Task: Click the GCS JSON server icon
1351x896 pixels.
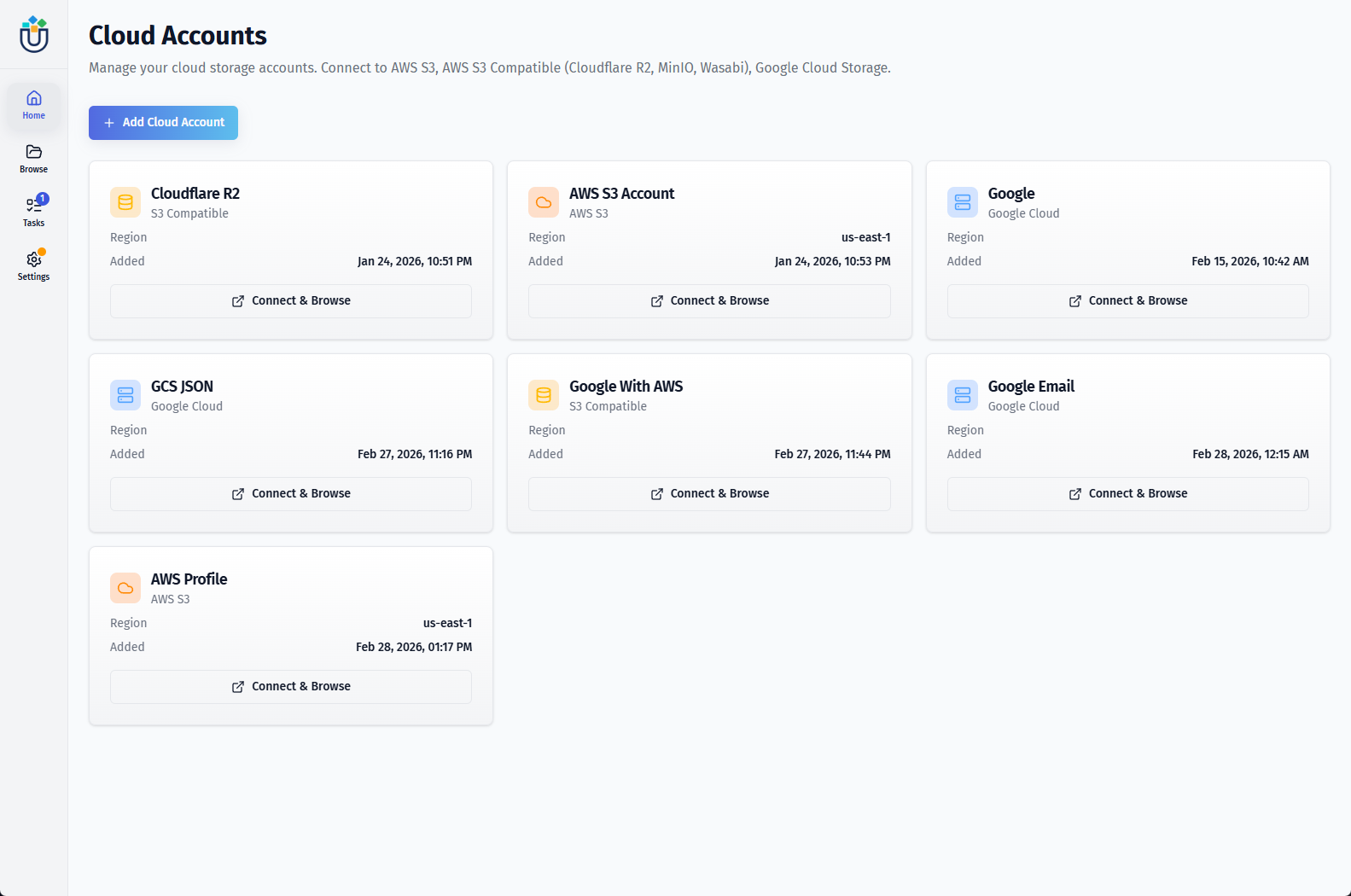Action: 125,395
